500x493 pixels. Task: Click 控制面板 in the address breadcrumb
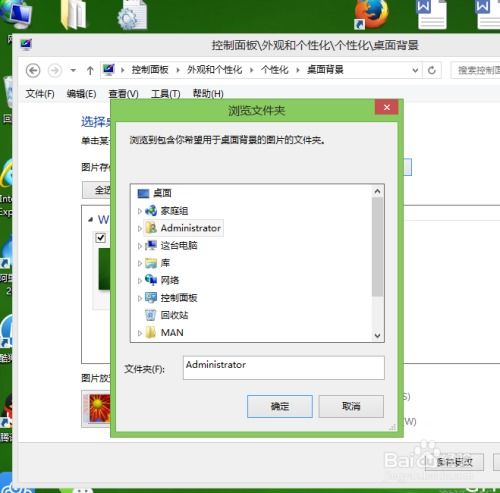[x=150, y=70]
